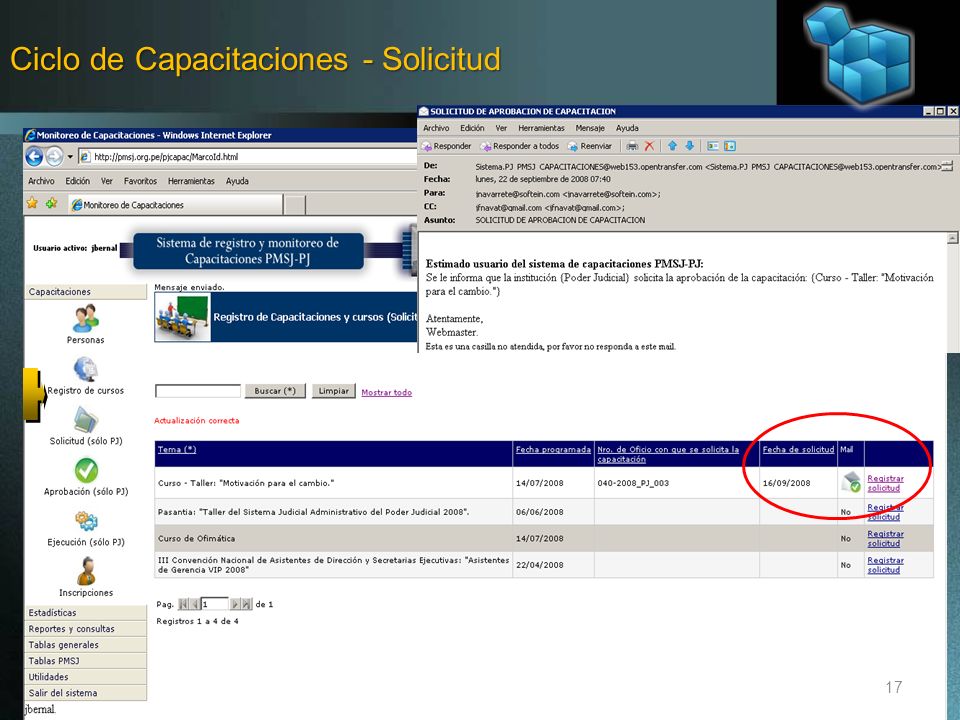Image resolution: width=960 pixels, height=720 pixels.
Task: Click the email subject 'SOLICITUD DE APROBACION DE CAPACITACION' line
Action: pos(560,220)
